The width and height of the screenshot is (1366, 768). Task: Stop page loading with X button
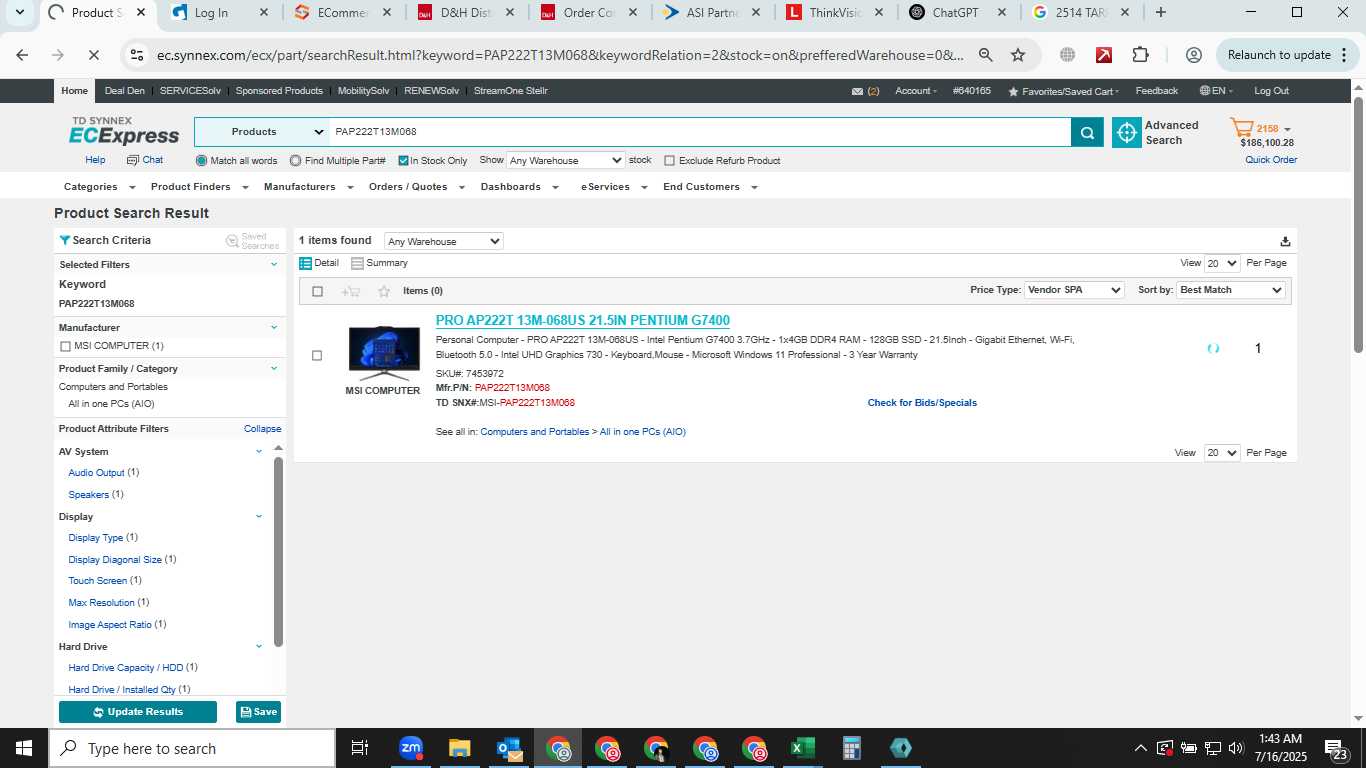93,55
